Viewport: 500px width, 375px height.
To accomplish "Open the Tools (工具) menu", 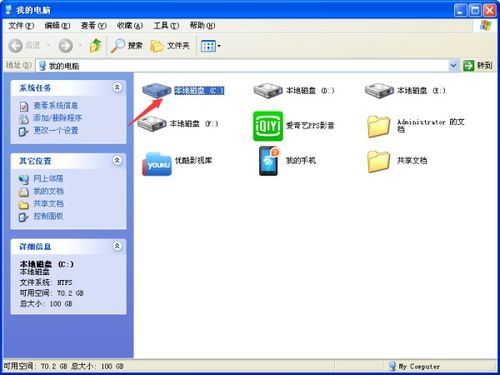I will (x=166, y=25).
